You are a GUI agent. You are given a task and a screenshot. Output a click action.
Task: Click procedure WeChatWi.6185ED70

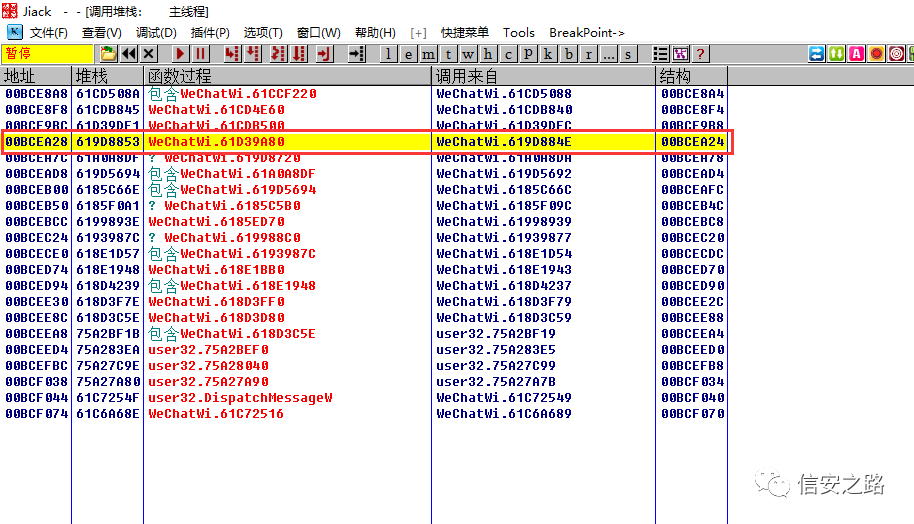pos(216,221)
